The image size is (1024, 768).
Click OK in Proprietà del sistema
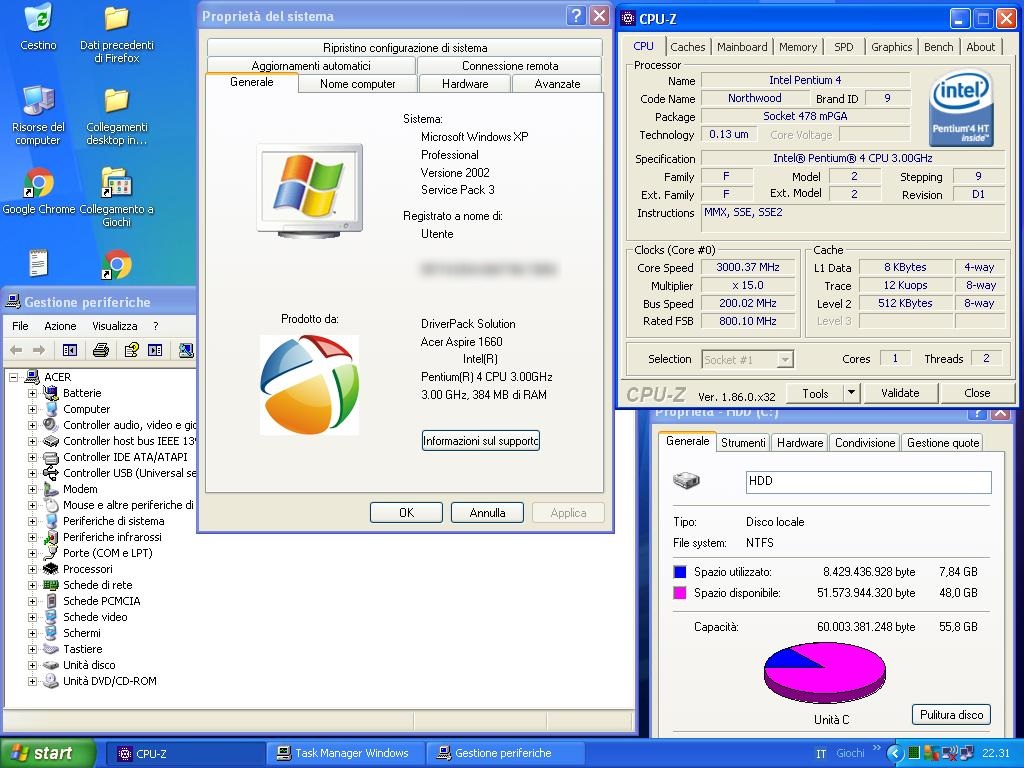click(406, 513)
